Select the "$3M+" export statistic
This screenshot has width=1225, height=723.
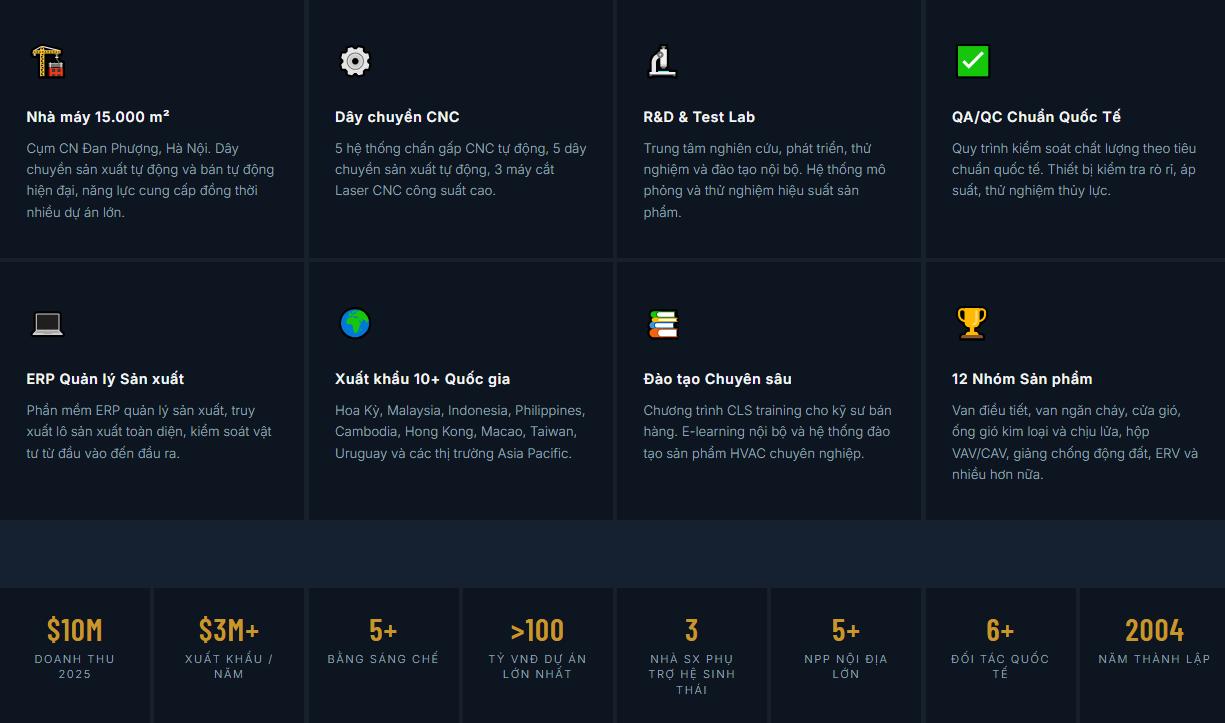229,630
